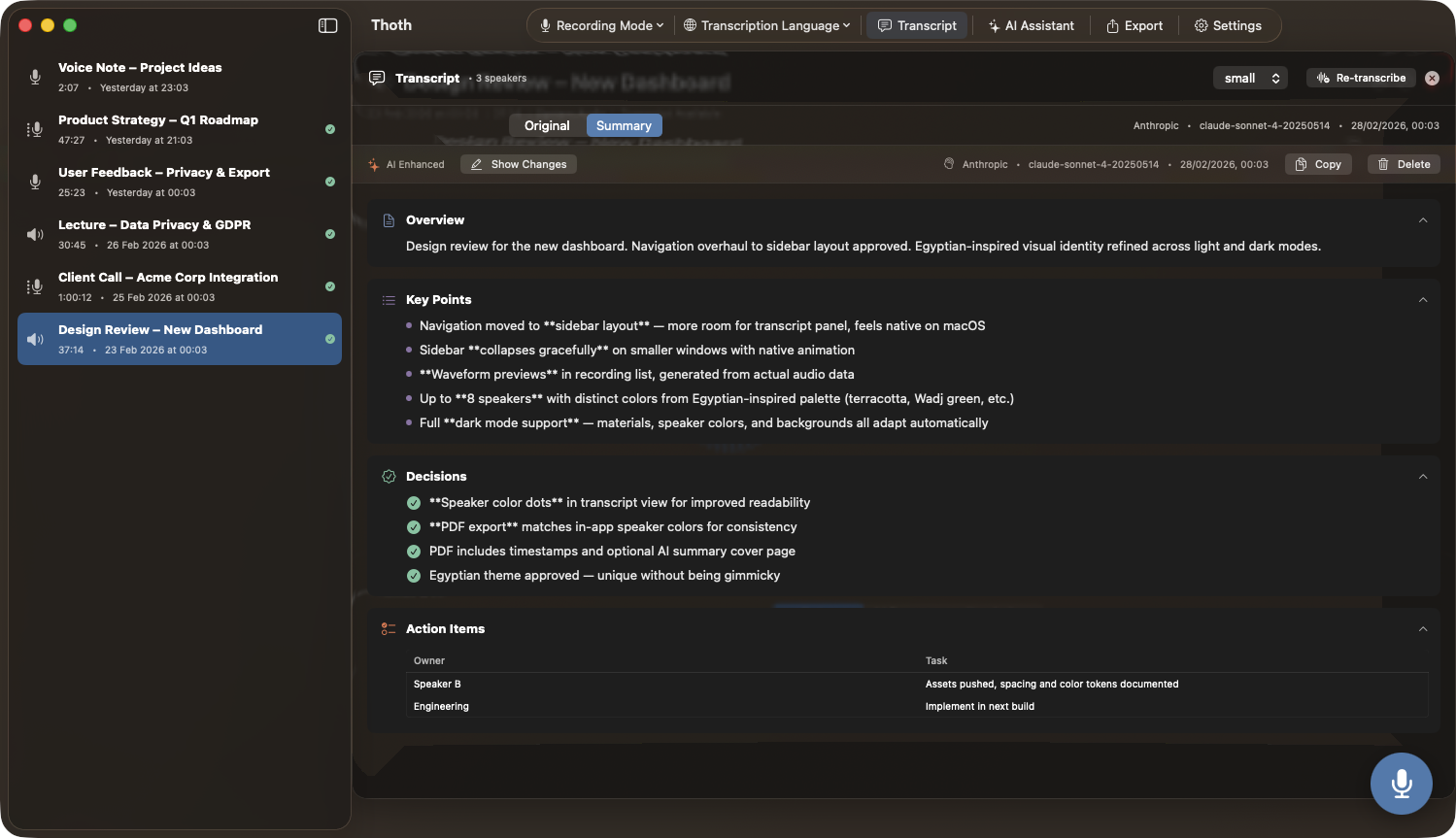The height and width of the screenshot is (838, 1456).
Task: Collapse the Overview section
Action: coord(1422,220)
